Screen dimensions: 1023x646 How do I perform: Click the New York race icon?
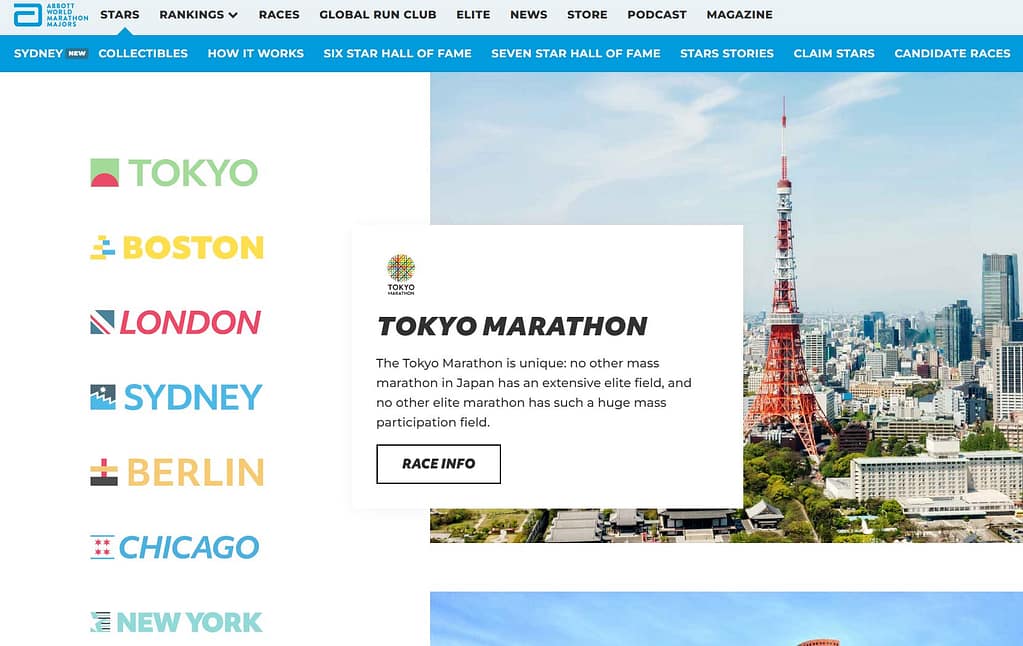101,622
